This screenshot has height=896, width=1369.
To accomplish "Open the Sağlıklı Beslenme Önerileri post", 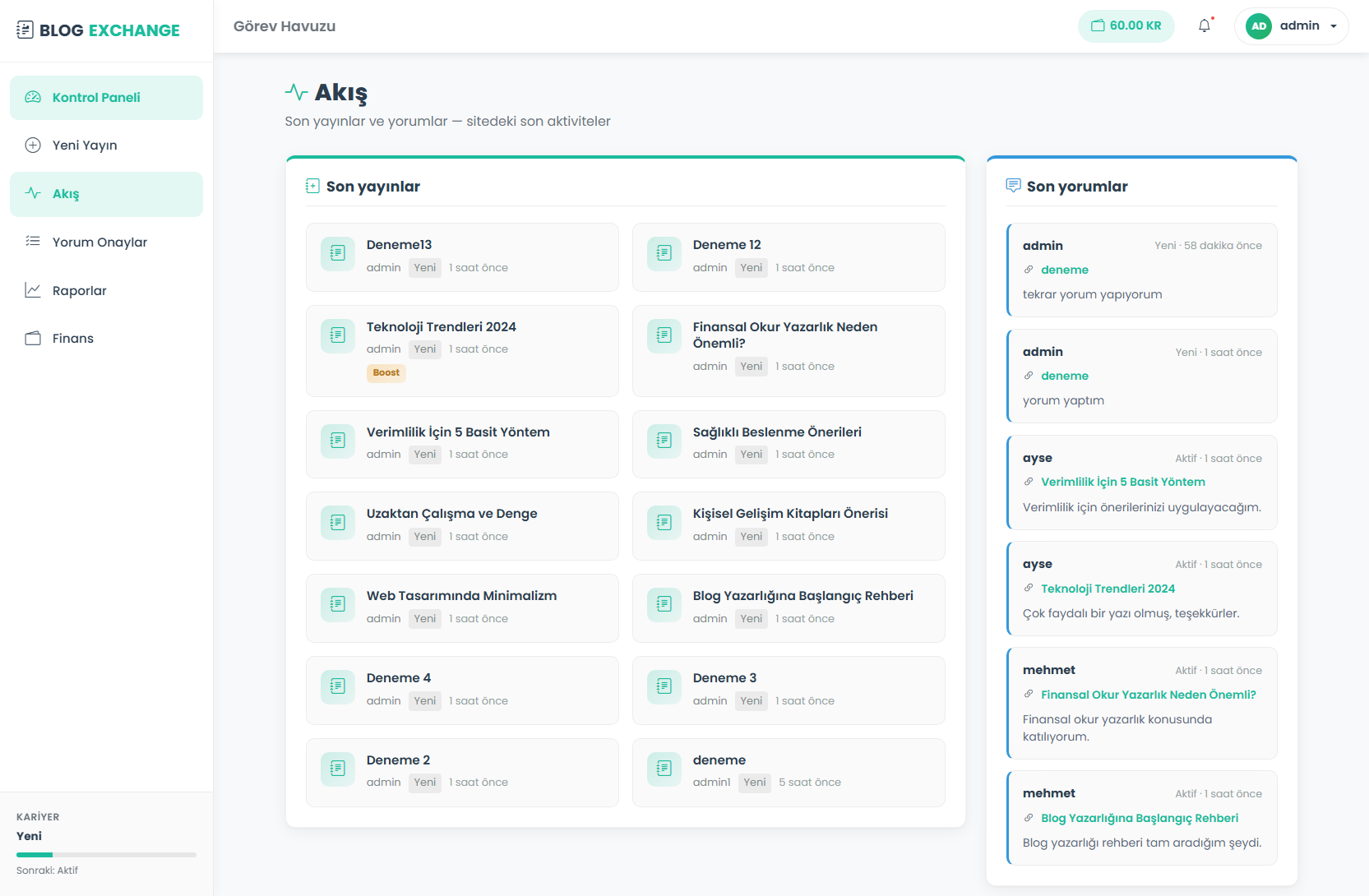I will [777, 432].
